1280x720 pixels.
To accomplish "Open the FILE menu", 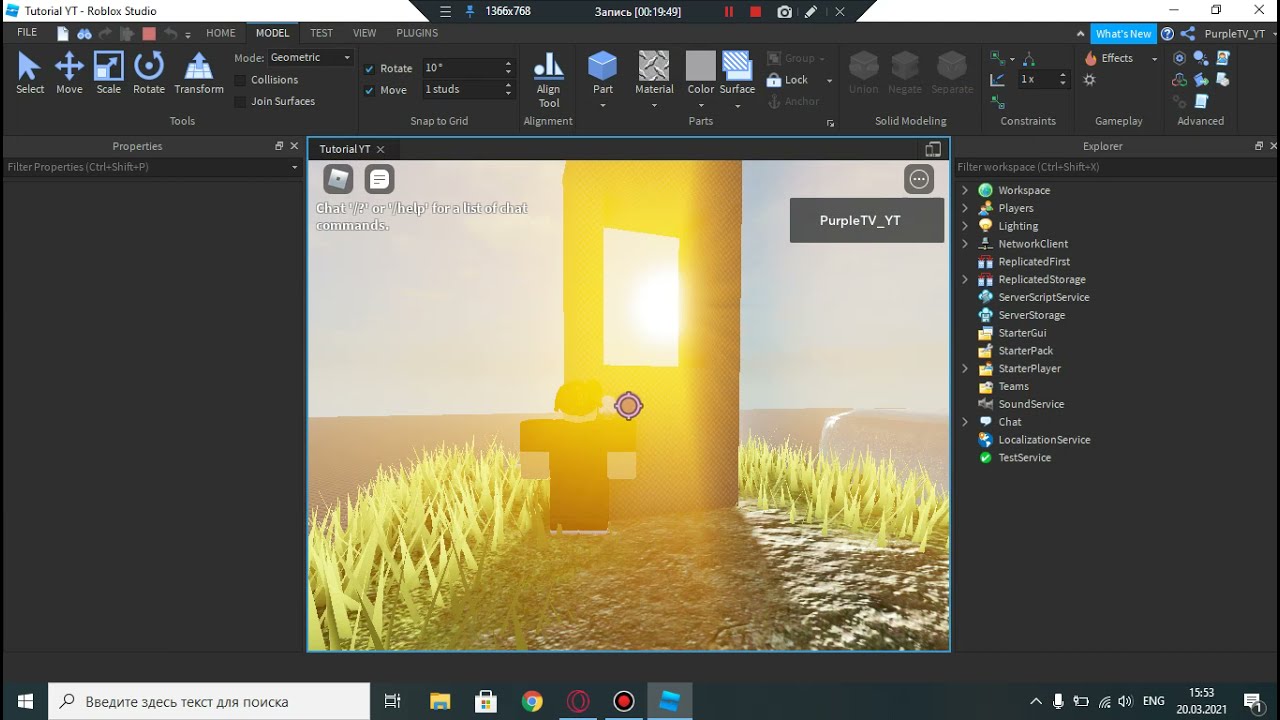I will tap(27, 33).
